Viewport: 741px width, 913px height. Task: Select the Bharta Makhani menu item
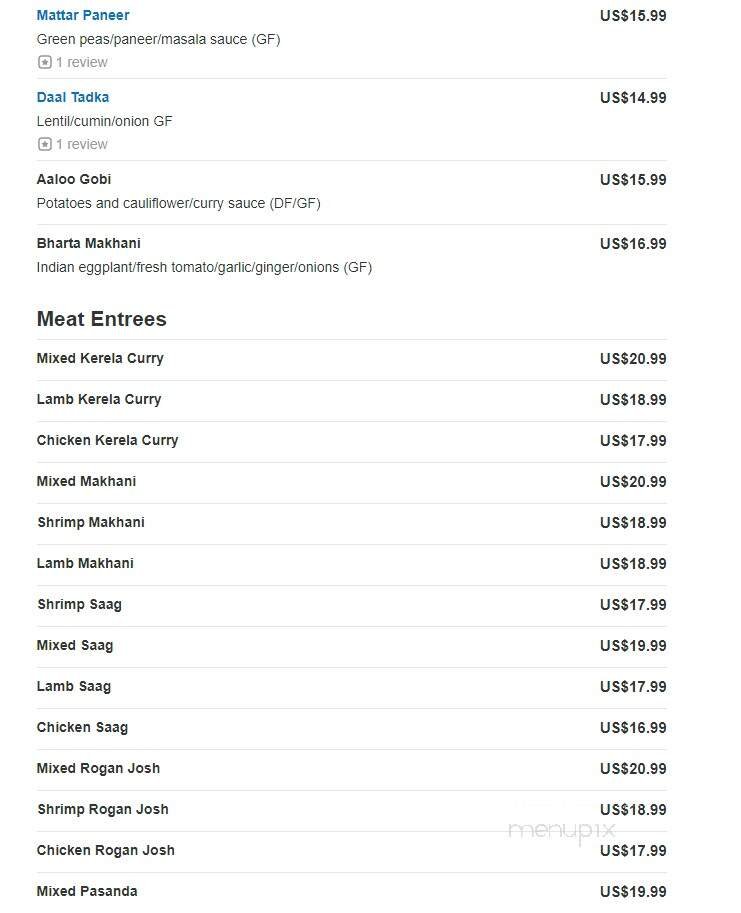(x=89, y=244)
